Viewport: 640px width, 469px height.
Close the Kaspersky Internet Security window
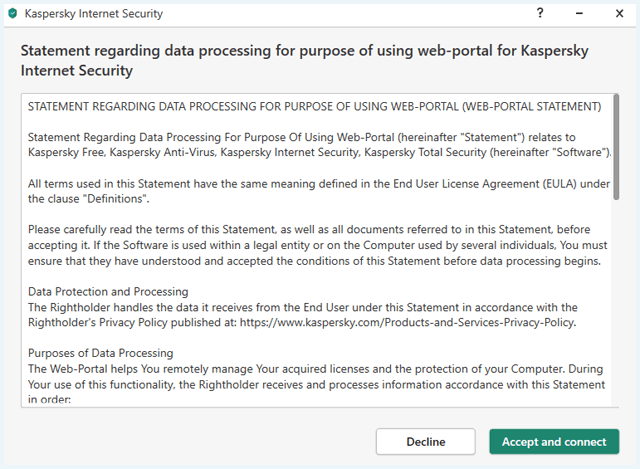click(x=619, y=13)
